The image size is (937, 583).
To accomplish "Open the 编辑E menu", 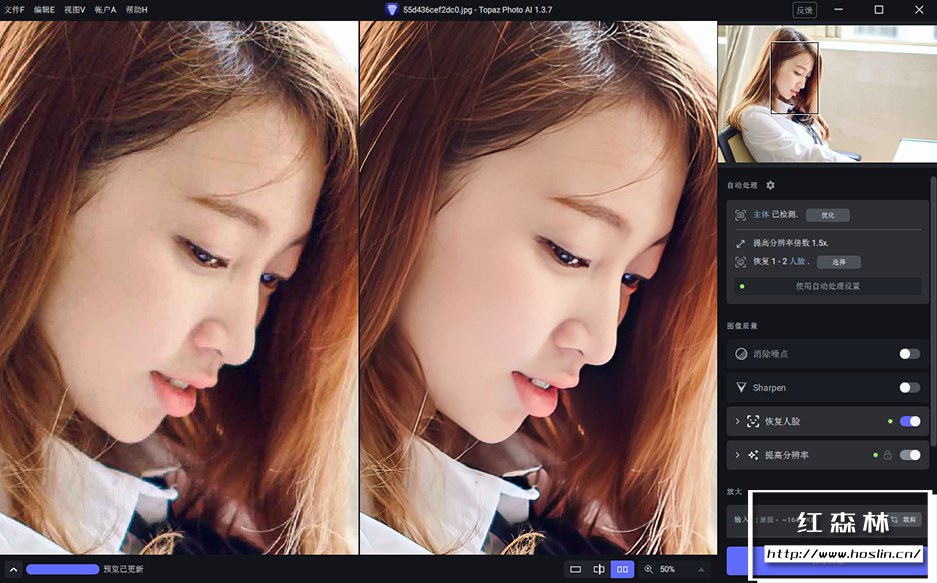I will pos(44,10).
